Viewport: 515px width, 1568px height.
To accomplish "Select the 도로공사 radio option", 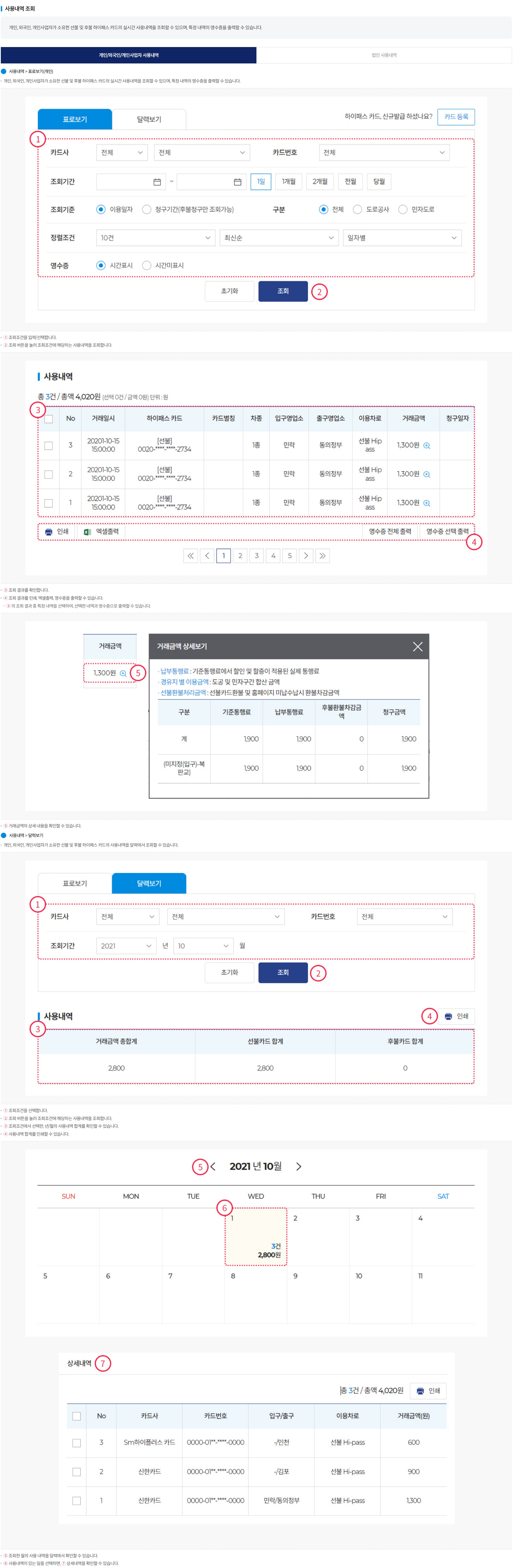I will pyautogui.click(x=358, y=209).
